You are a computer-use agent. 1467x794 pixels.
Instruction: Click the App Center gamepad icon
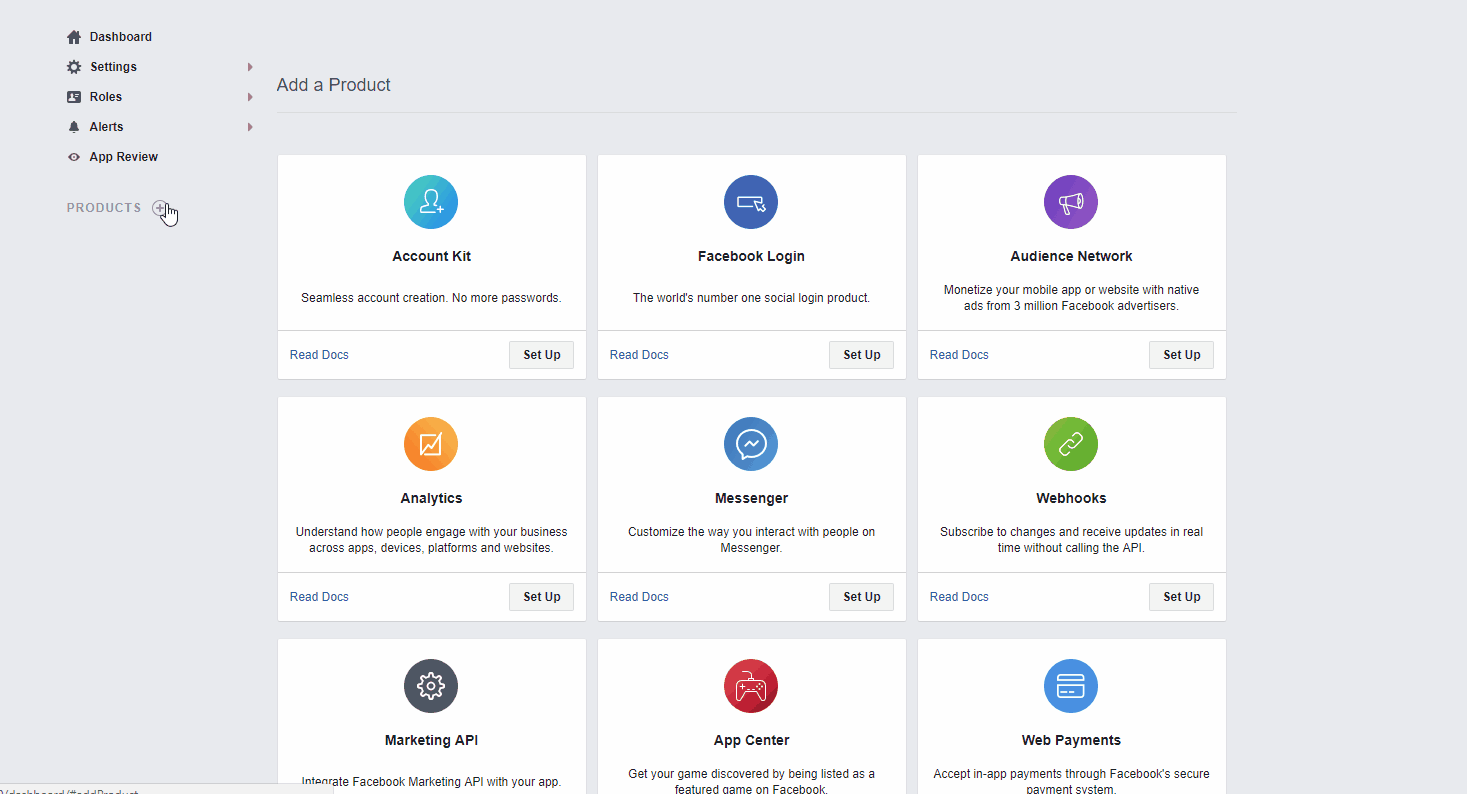[751, 686]
